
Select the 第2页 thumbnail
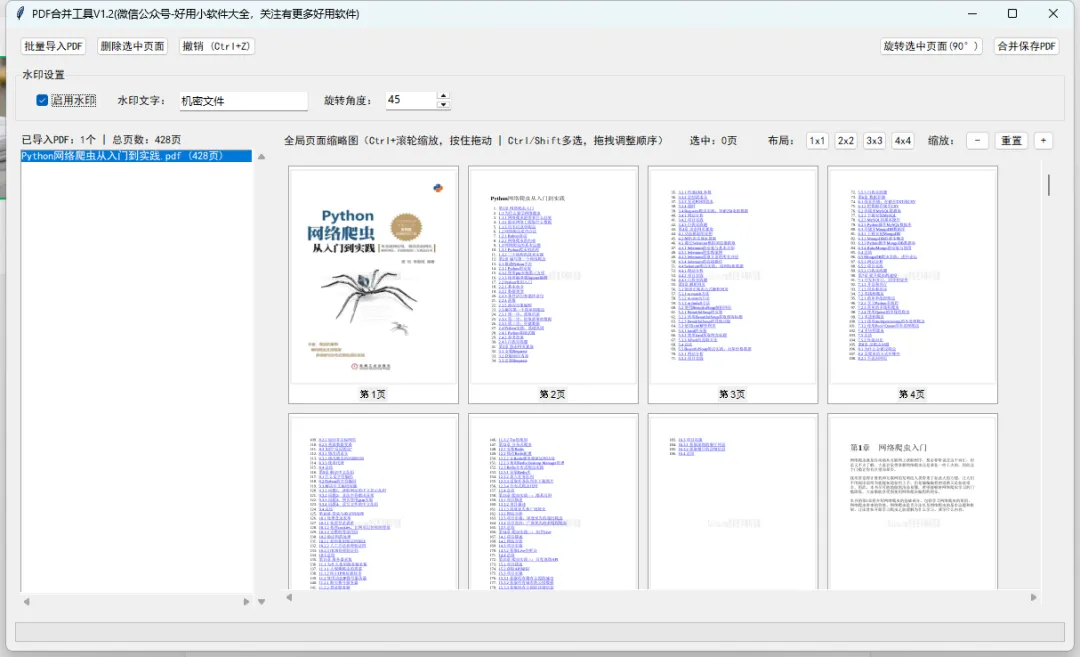point(553,284)
